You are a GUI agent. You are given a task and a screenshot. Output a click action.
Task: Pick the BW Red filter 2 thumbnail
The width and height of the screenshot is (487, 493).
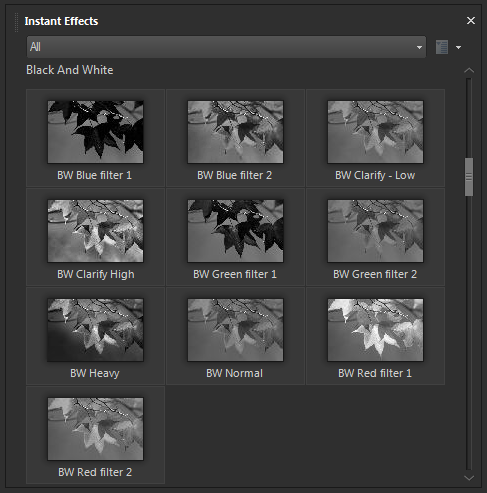tap(95, 429)
